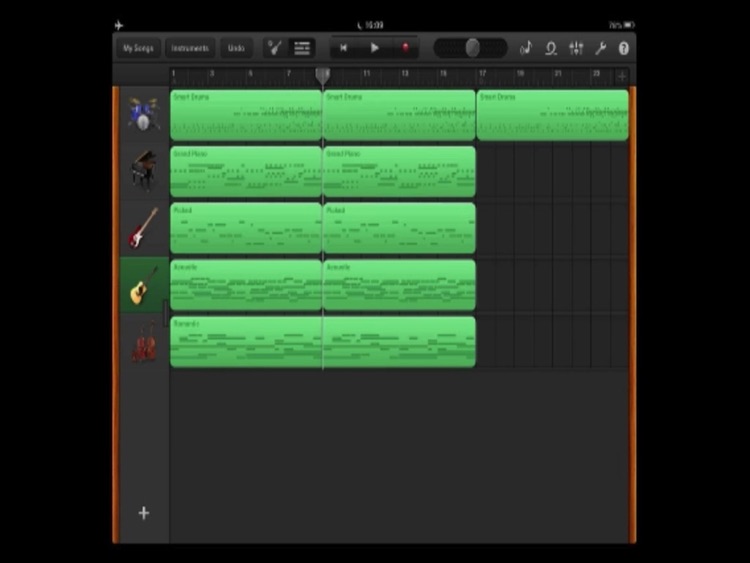The width and height of the screenshot is (750, 563).
Task: Select Grand Piano region starting at bar 9
Action: click(x=399, y=172)
